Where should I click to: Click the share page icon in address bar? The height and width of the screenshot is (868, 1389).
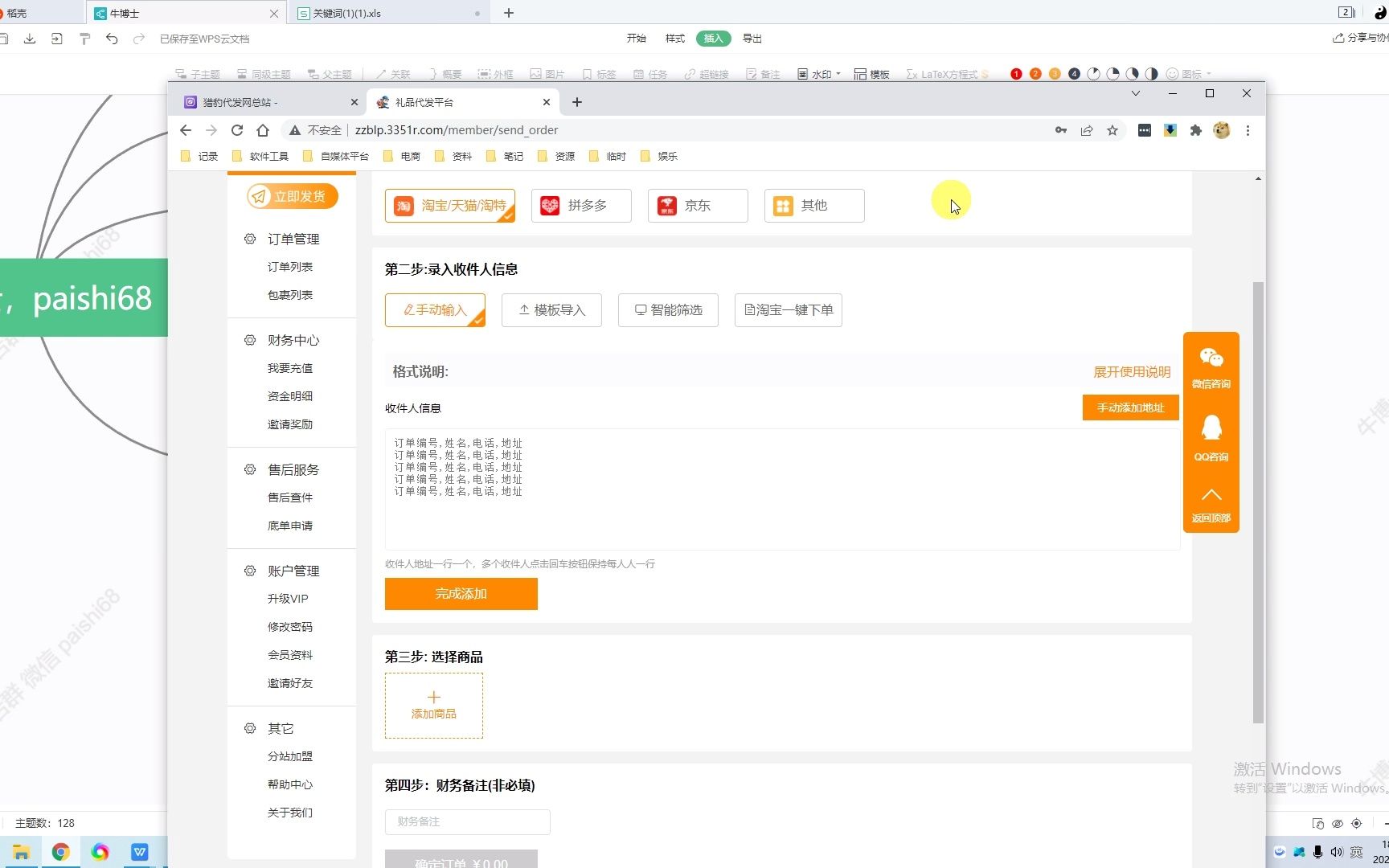coord(1087,130)
